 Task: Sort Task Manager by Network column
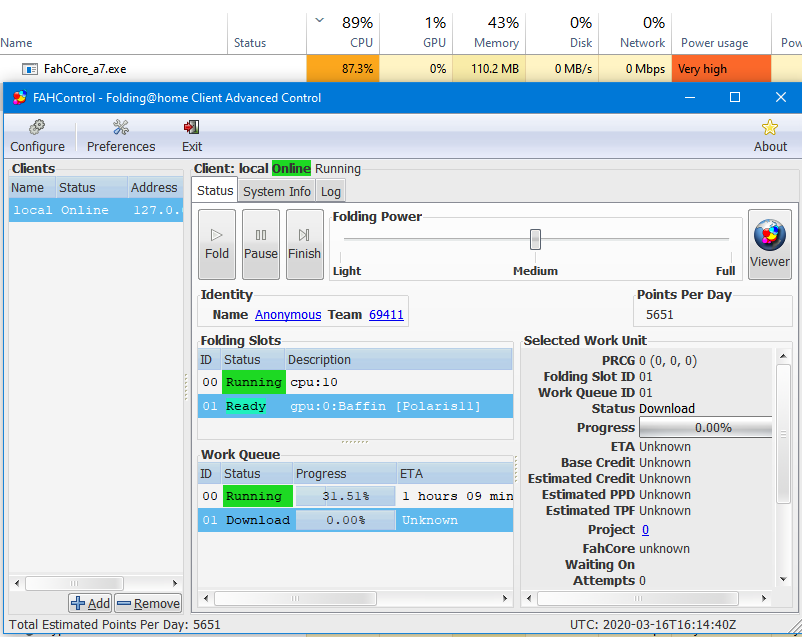click(635, 33)
